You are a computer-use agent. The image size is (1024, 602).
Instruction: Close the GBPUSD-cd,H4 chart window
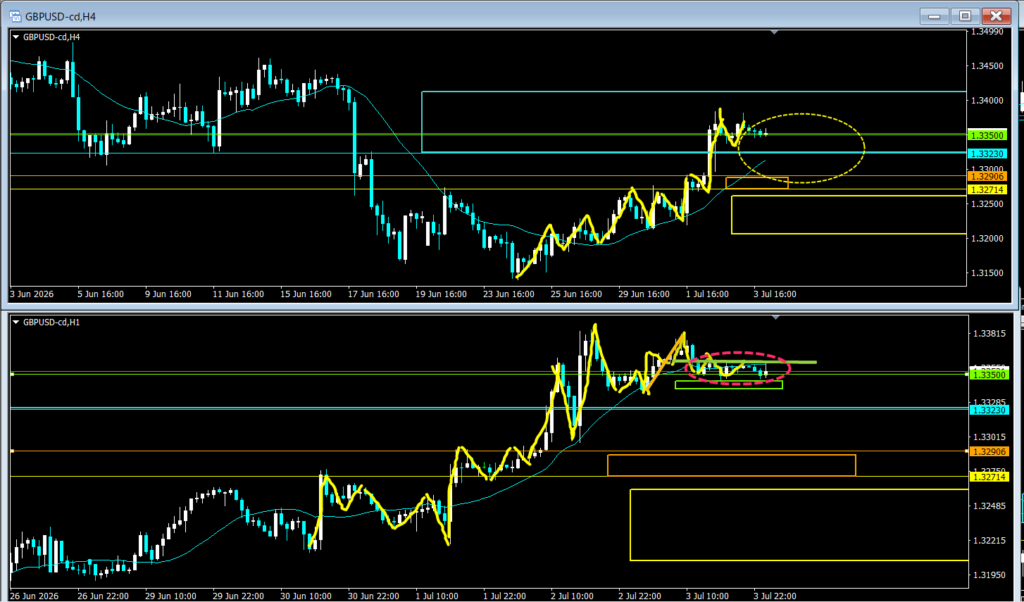tap(996, 16)
